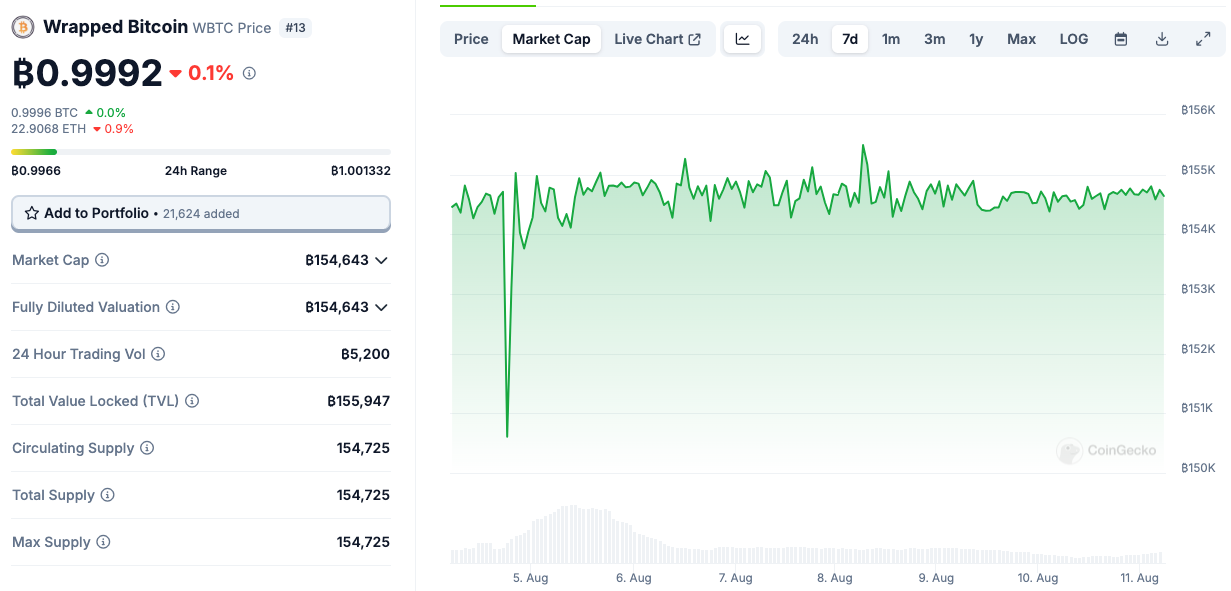Image resolution: width=1231 pixels, height=591 pixels.
Task: Set chart range to 1y
Action: click(x=976, y=39)
